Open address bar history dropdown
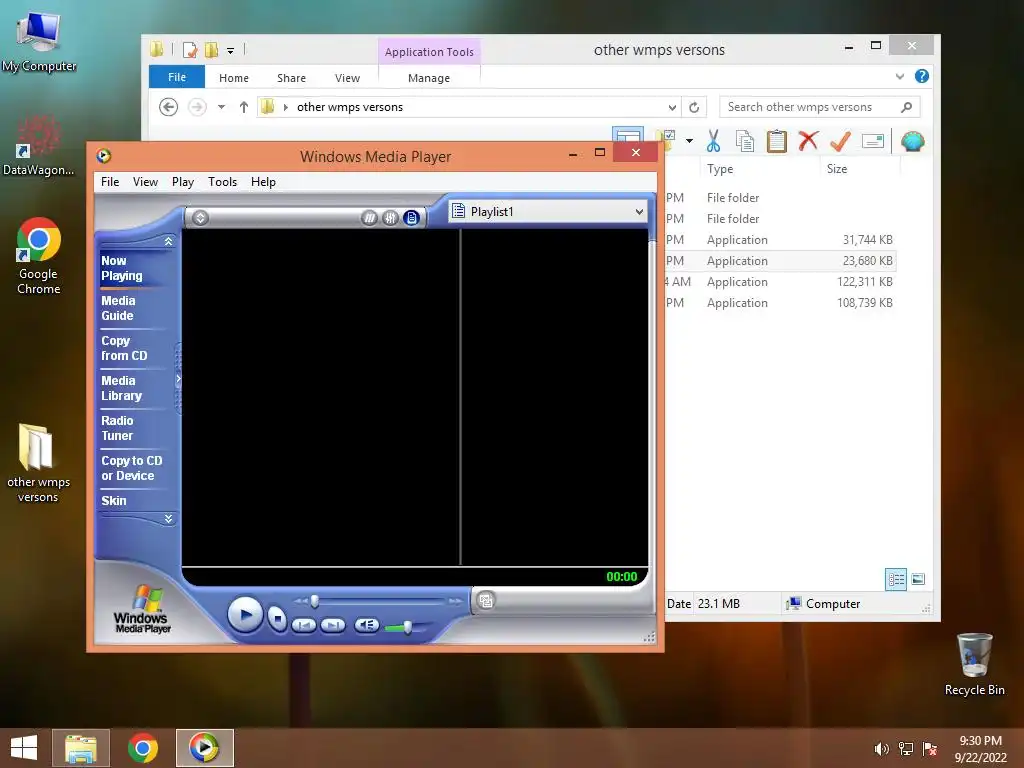The height and width of the screenshot is (768, 1024). pyautogui.click(x=672, y=107)
